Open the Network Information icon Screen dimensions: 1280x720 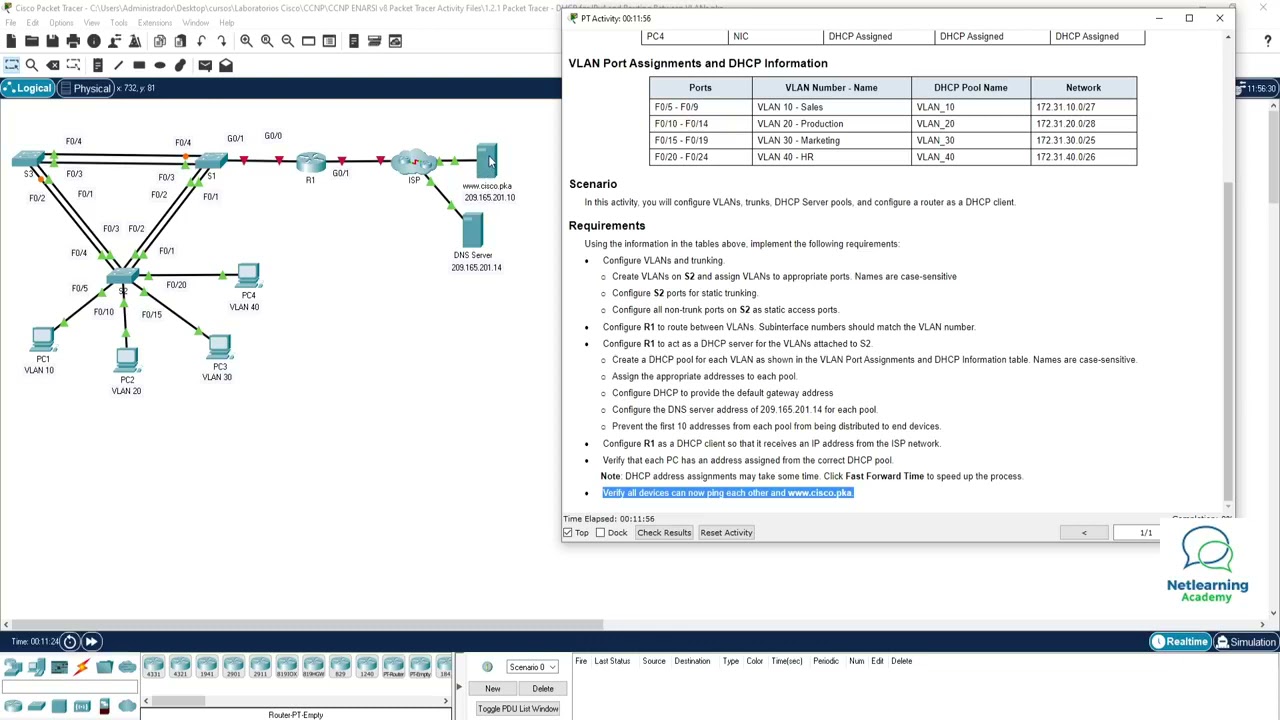tap(94, 41)
